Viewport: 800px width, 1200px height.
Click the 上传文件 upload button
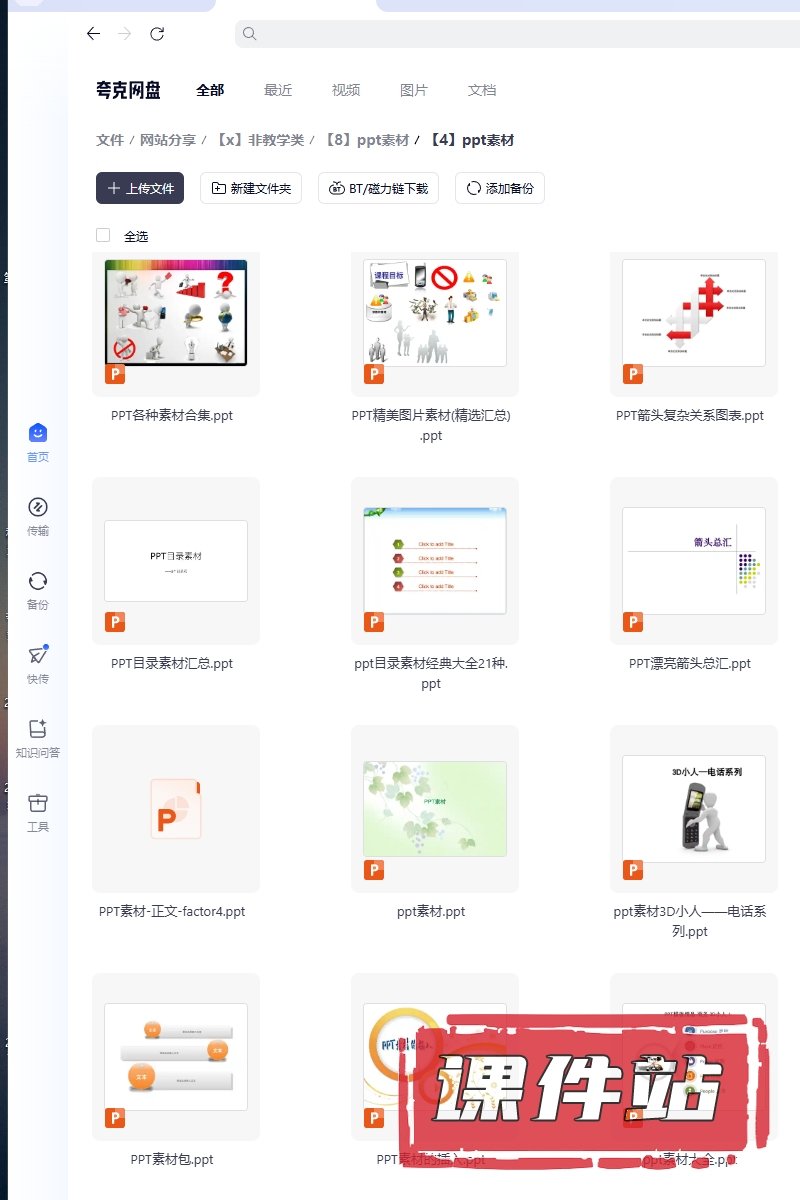coord(140,188)
